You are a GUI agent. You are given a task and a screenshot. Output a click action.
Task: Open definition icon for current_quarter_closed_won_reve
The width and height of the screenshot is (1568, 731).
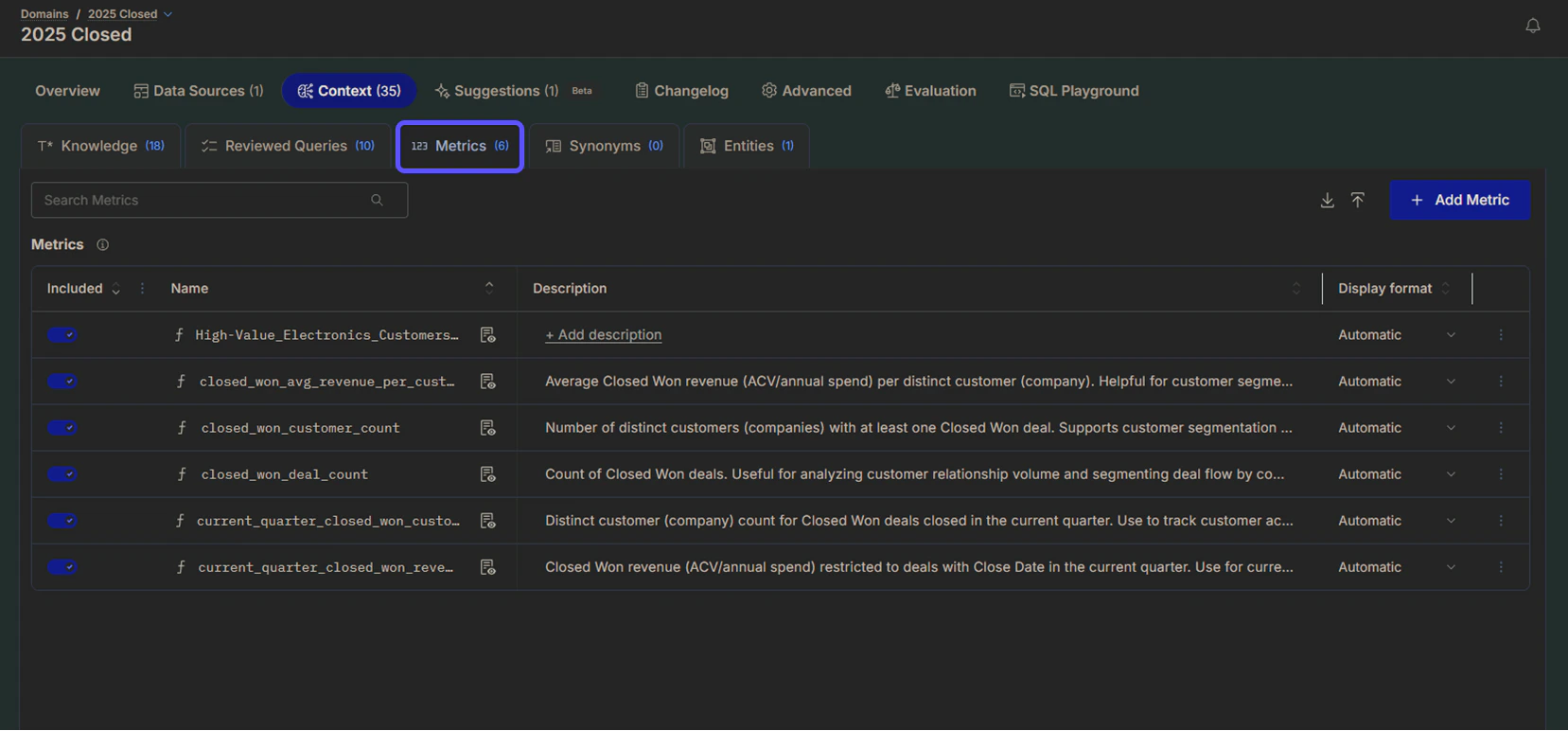point(487,566)
